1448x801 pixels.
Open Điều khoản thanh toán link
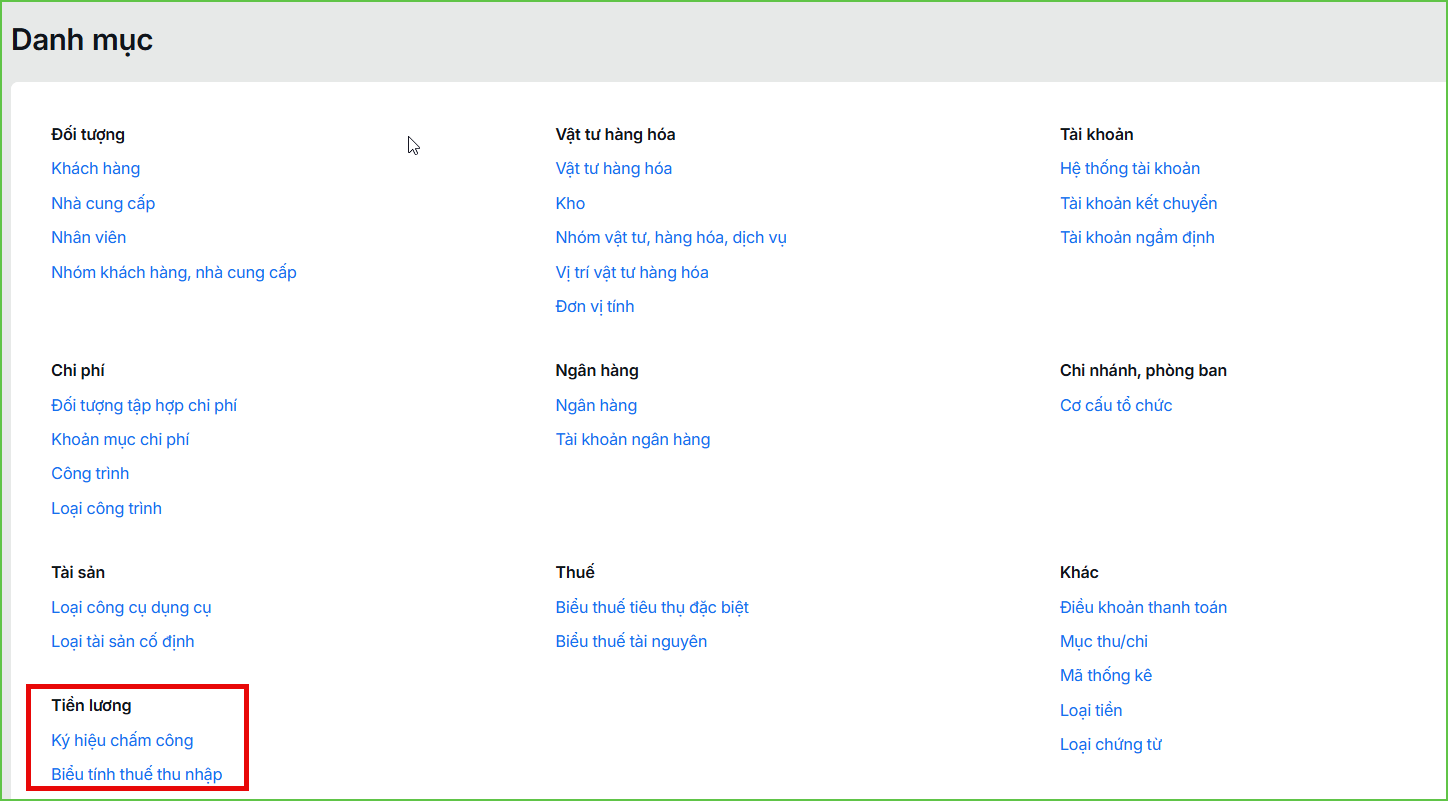[x=1143, y=607]
